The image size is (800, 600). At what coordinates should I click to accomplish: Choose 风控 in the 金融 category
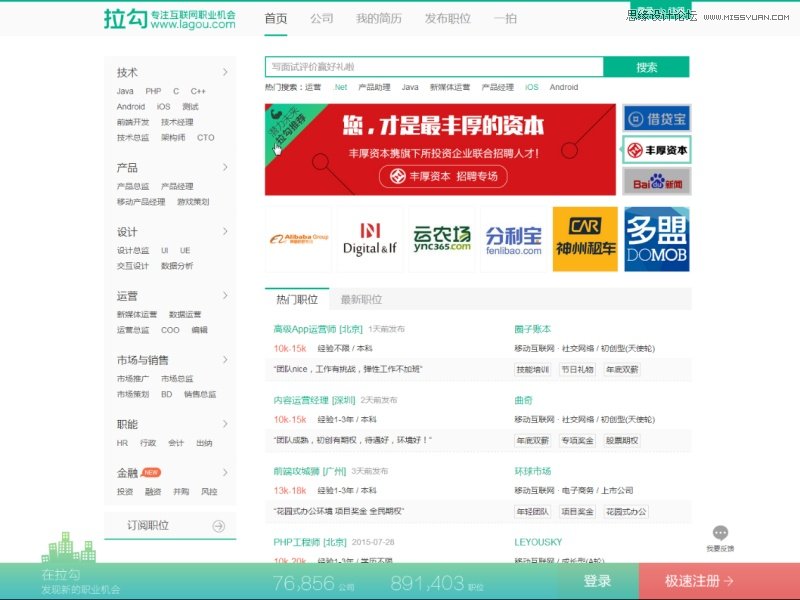(209, 491)
